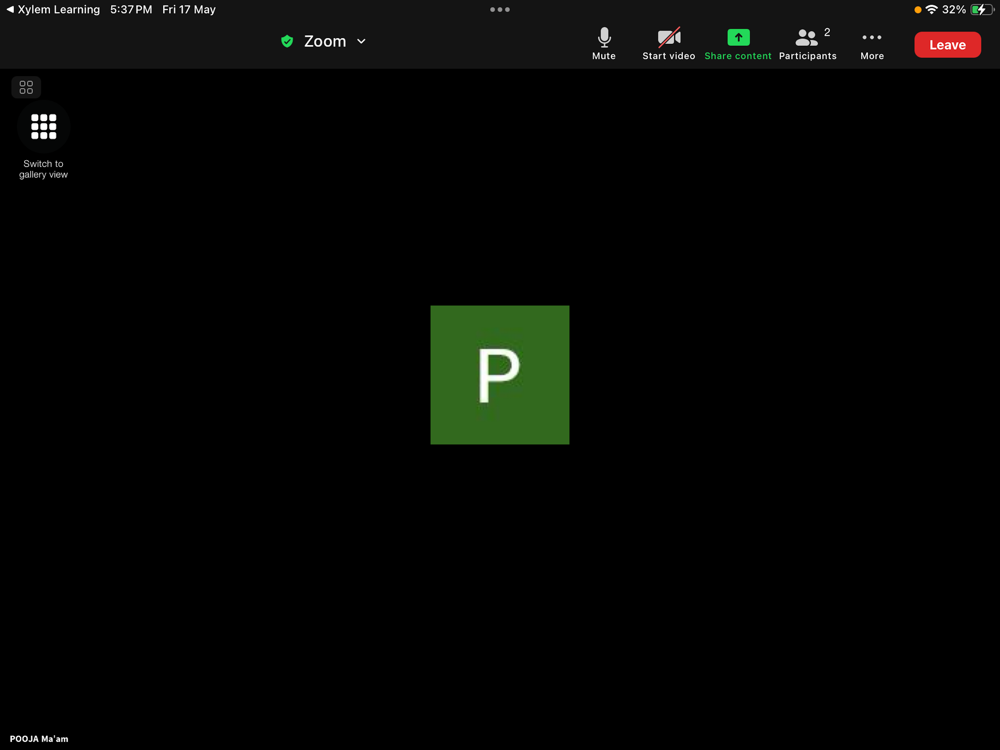Tap the Share content label
This screenshot has height=750, width=1000.
pos(737,56)
